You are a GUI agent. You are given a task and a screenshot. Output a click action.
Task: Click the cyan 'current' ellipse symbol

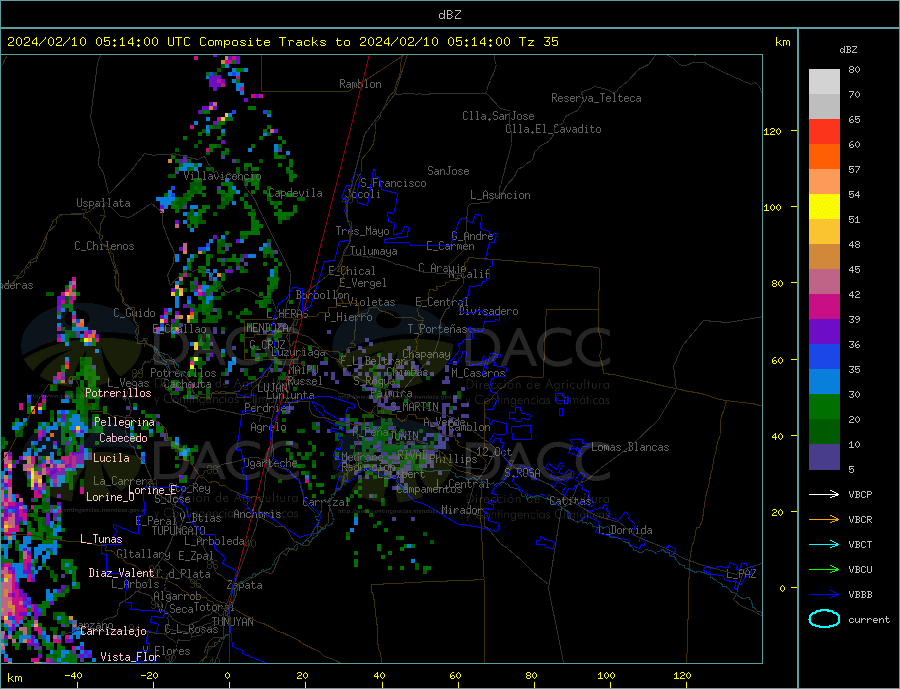point(824,619)
